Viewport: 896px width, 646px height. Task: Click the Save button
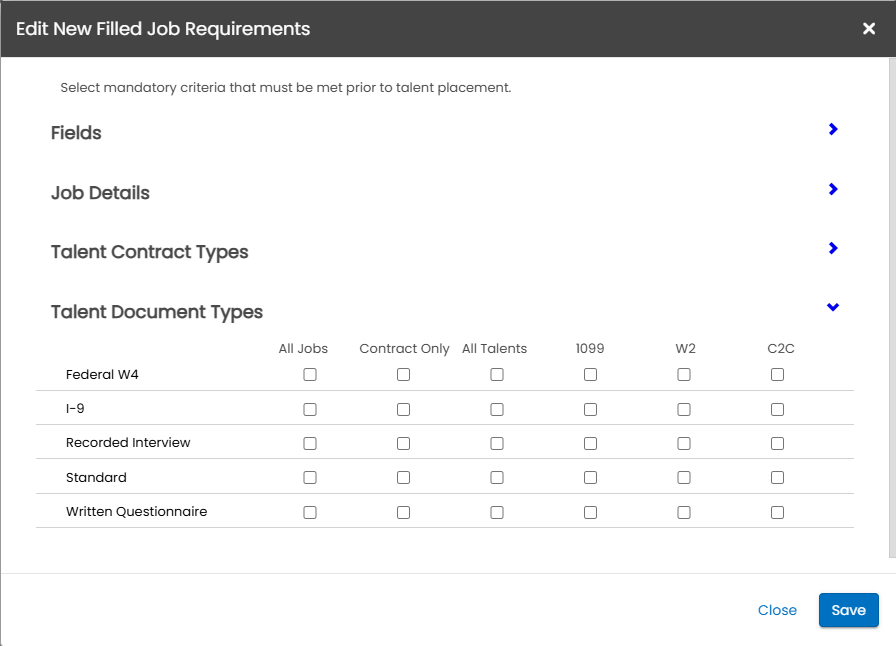pos(848,610)
